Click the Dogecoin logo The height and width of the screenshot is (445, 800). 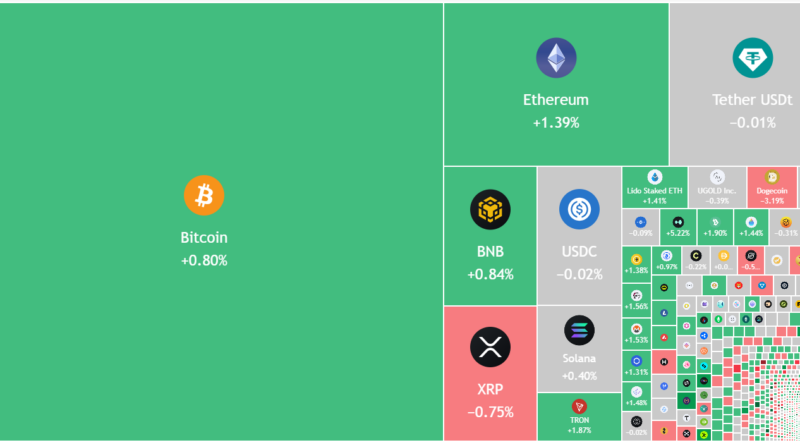[771, 177]
